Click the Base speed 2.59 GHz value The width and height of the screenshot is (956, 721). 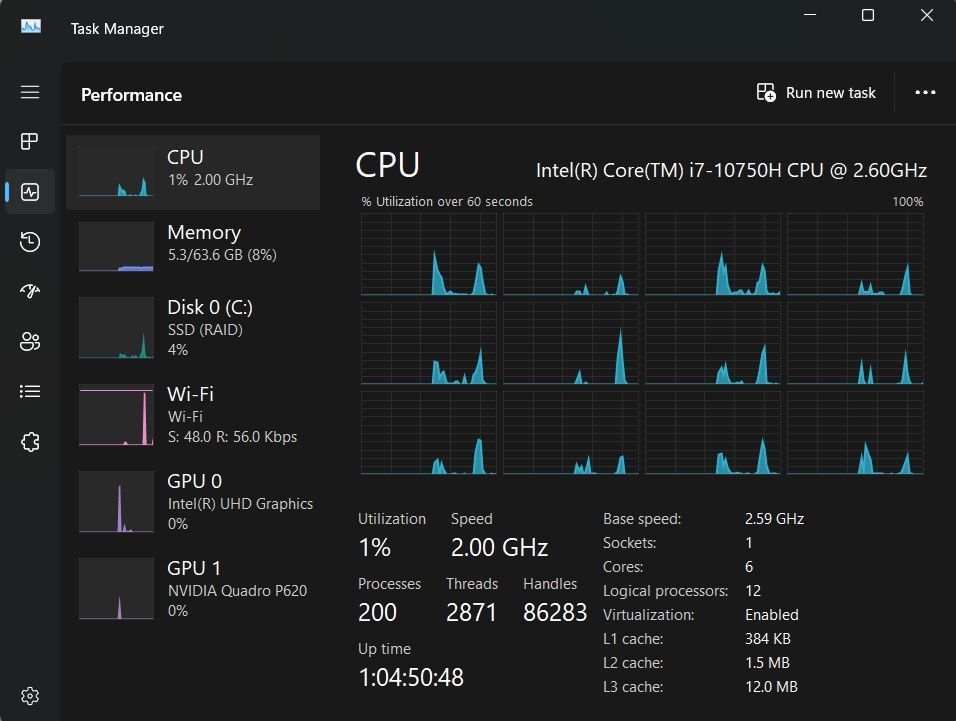coord(774,519)
